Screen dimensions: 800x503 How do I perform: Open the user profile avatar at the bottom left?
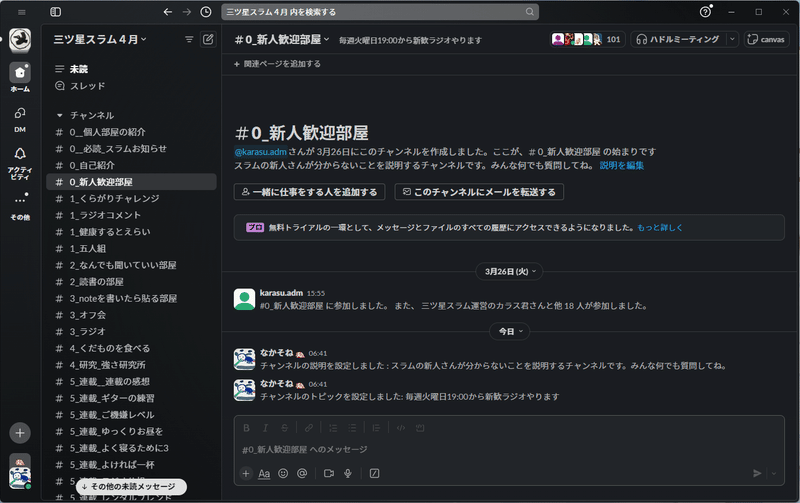(x=20, y=477)
